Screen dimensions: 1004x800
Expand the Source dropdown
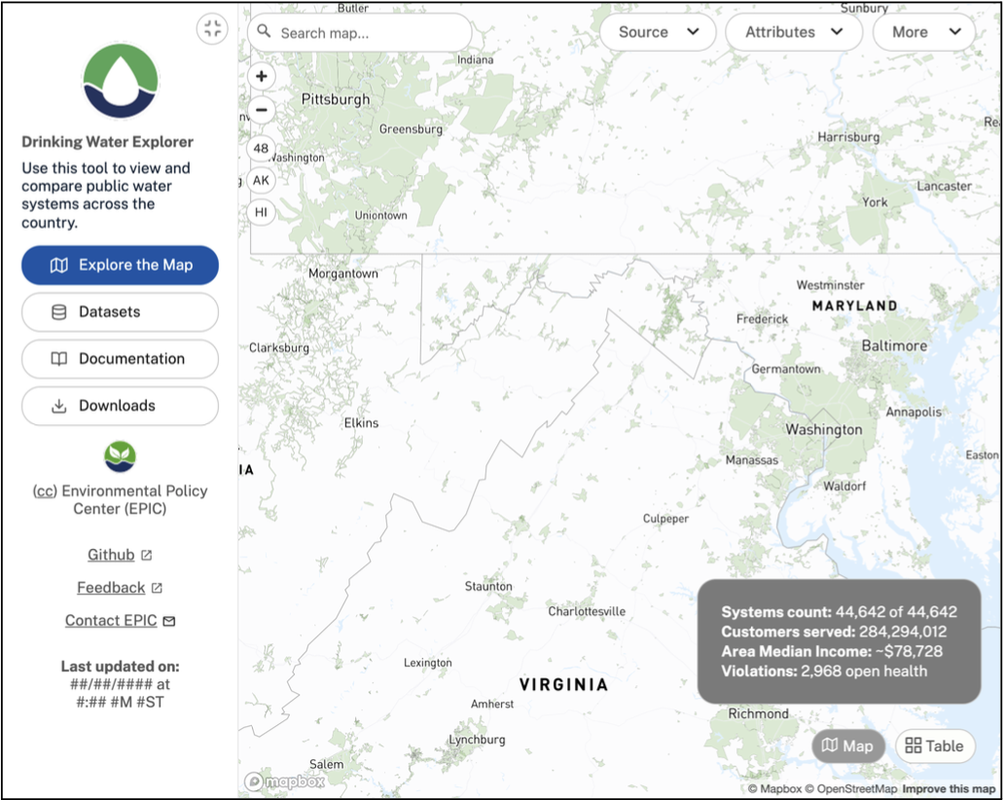(x=658, y=32)
